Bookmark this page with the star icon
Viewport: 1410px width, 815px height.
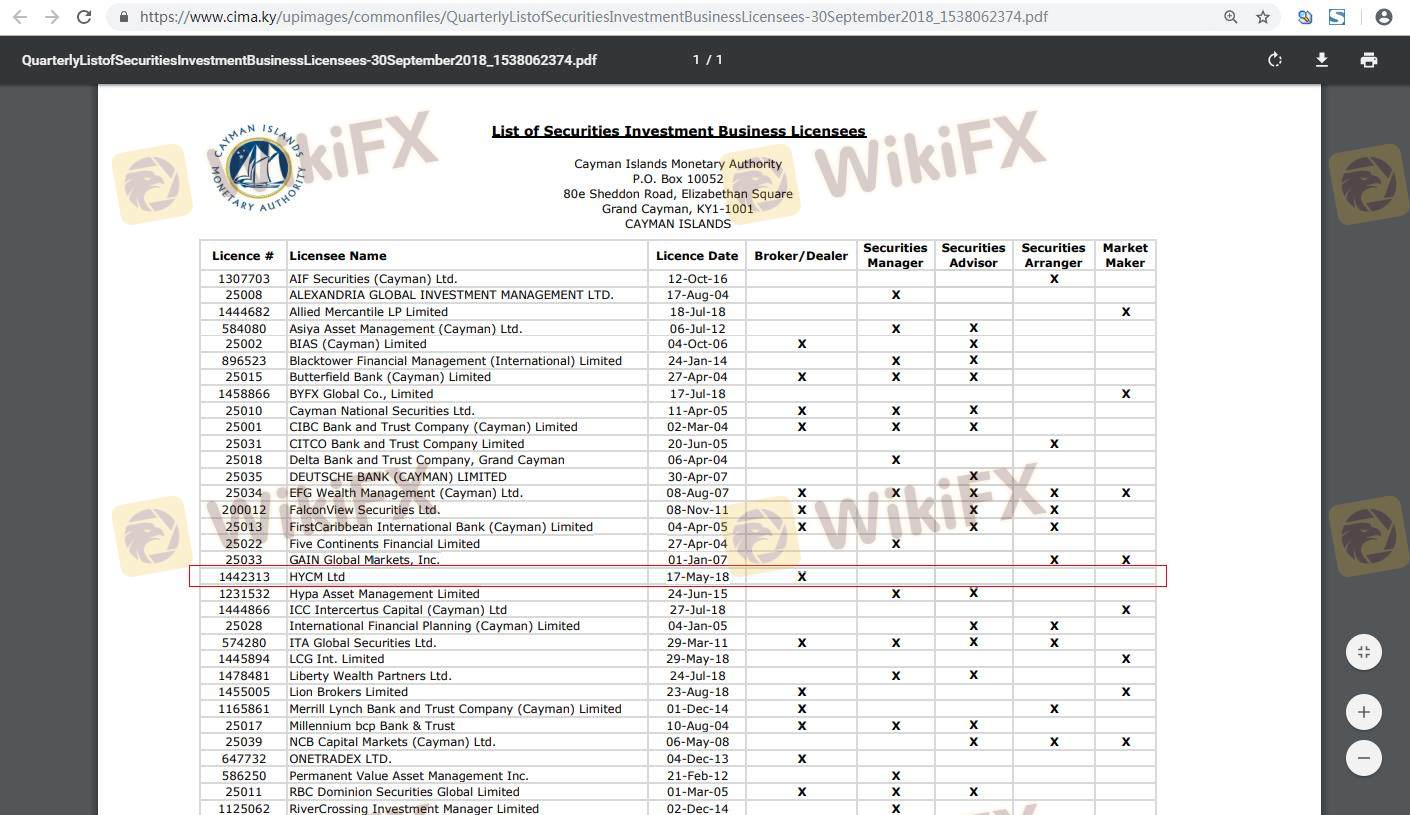[x=1263, y=17]
